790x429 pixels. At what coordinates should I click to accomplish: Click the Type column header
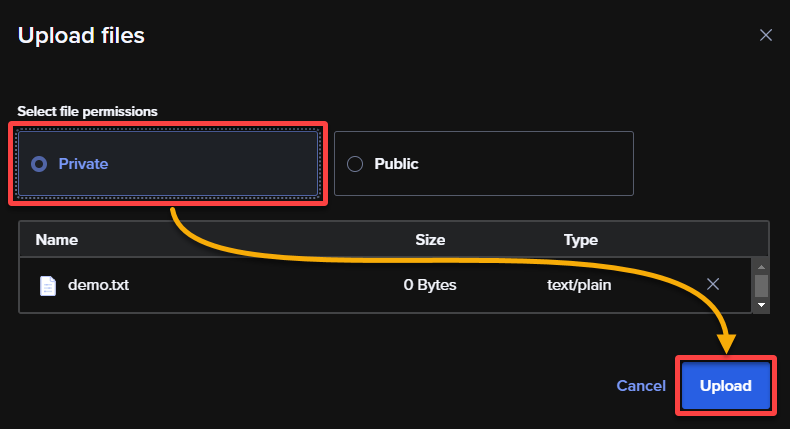(x=580, y=240)
